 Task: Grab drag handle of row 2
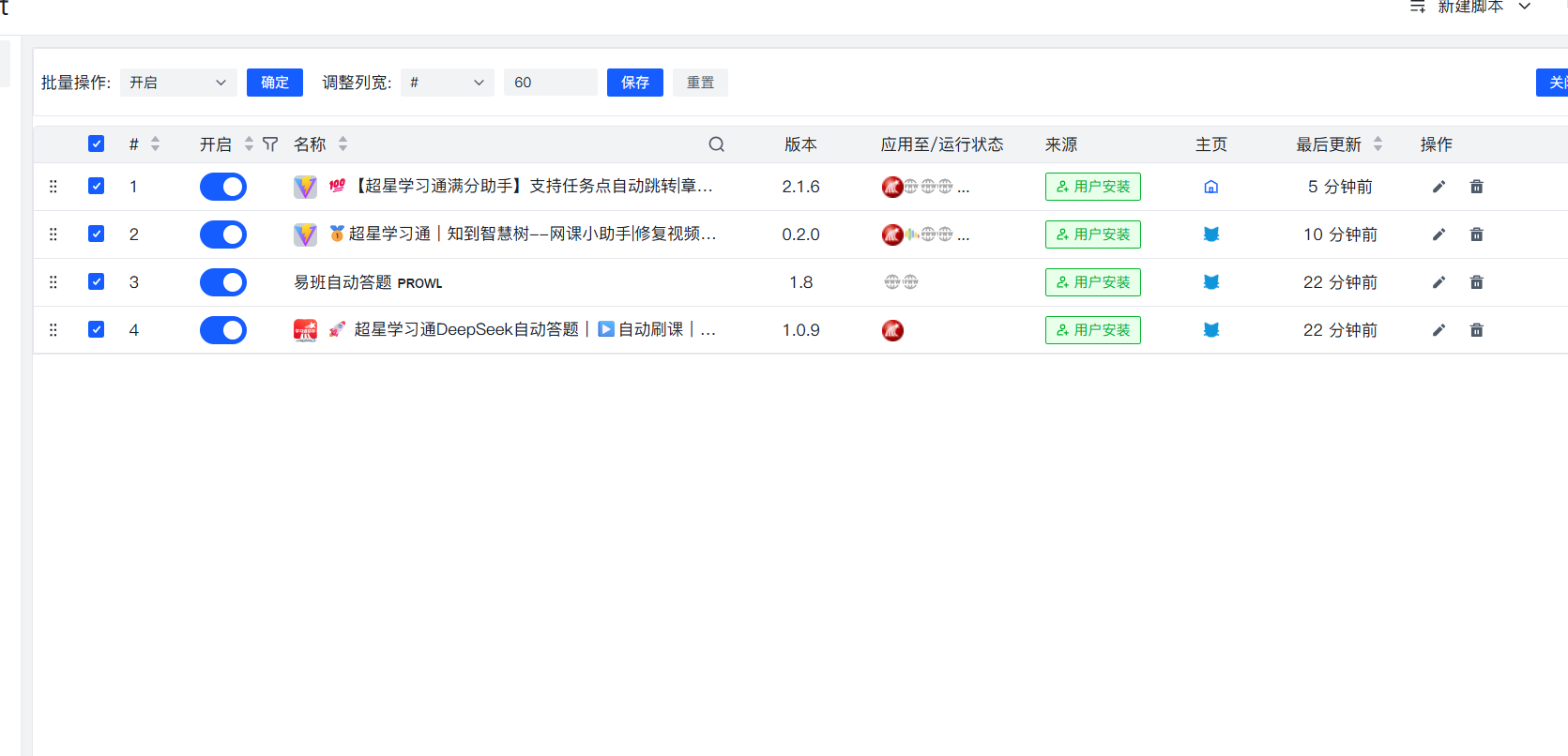click(53, 234)
